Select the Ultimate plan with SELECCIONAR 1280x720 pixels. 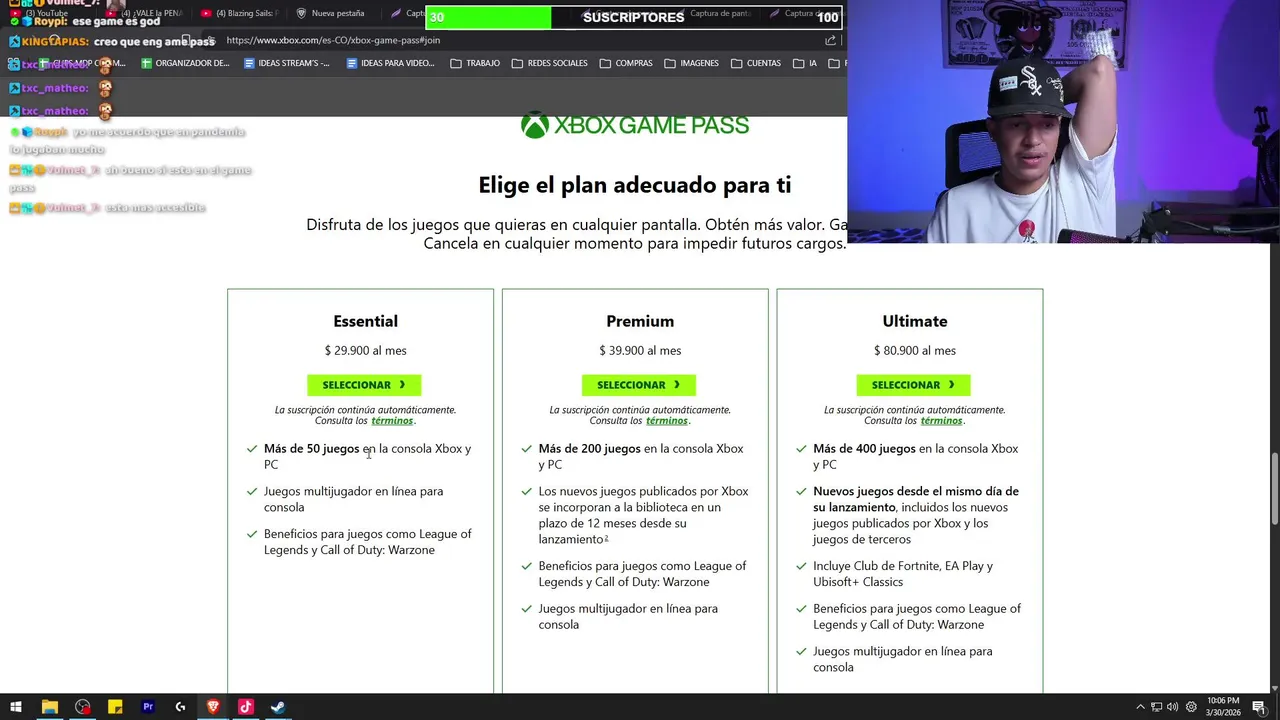tap(913, 385)
